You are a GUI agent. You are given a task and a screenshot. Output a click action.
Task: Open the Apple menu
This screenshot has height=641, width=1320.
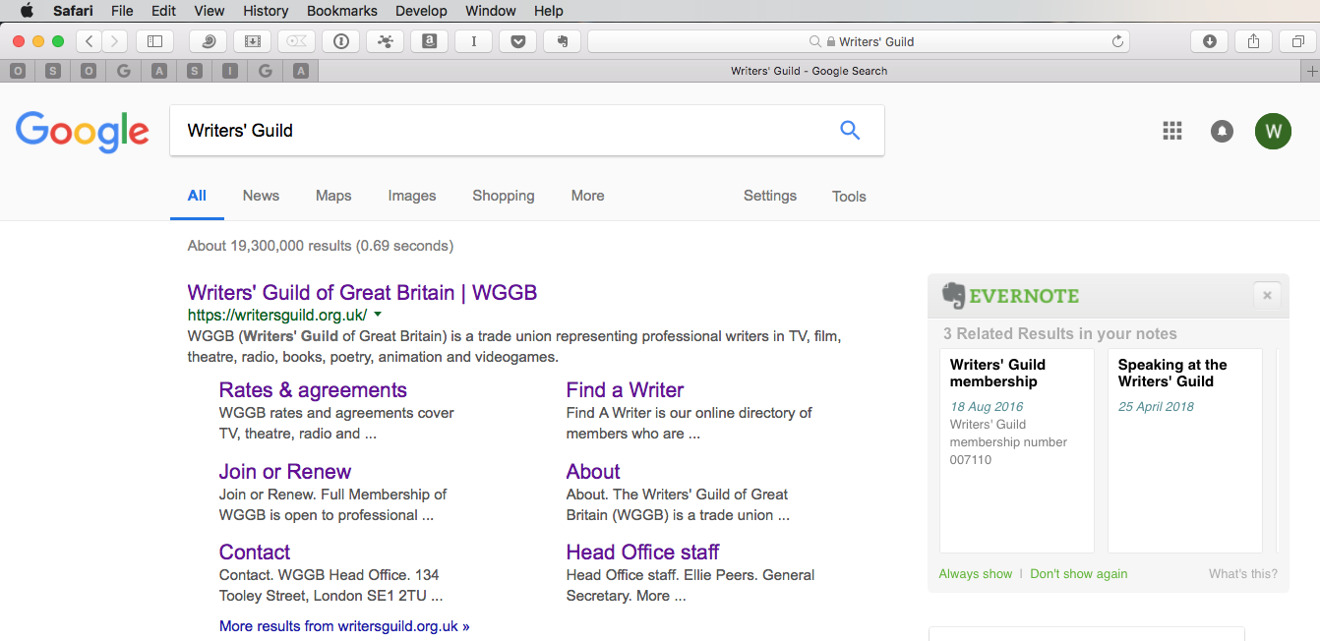point(26,11)
